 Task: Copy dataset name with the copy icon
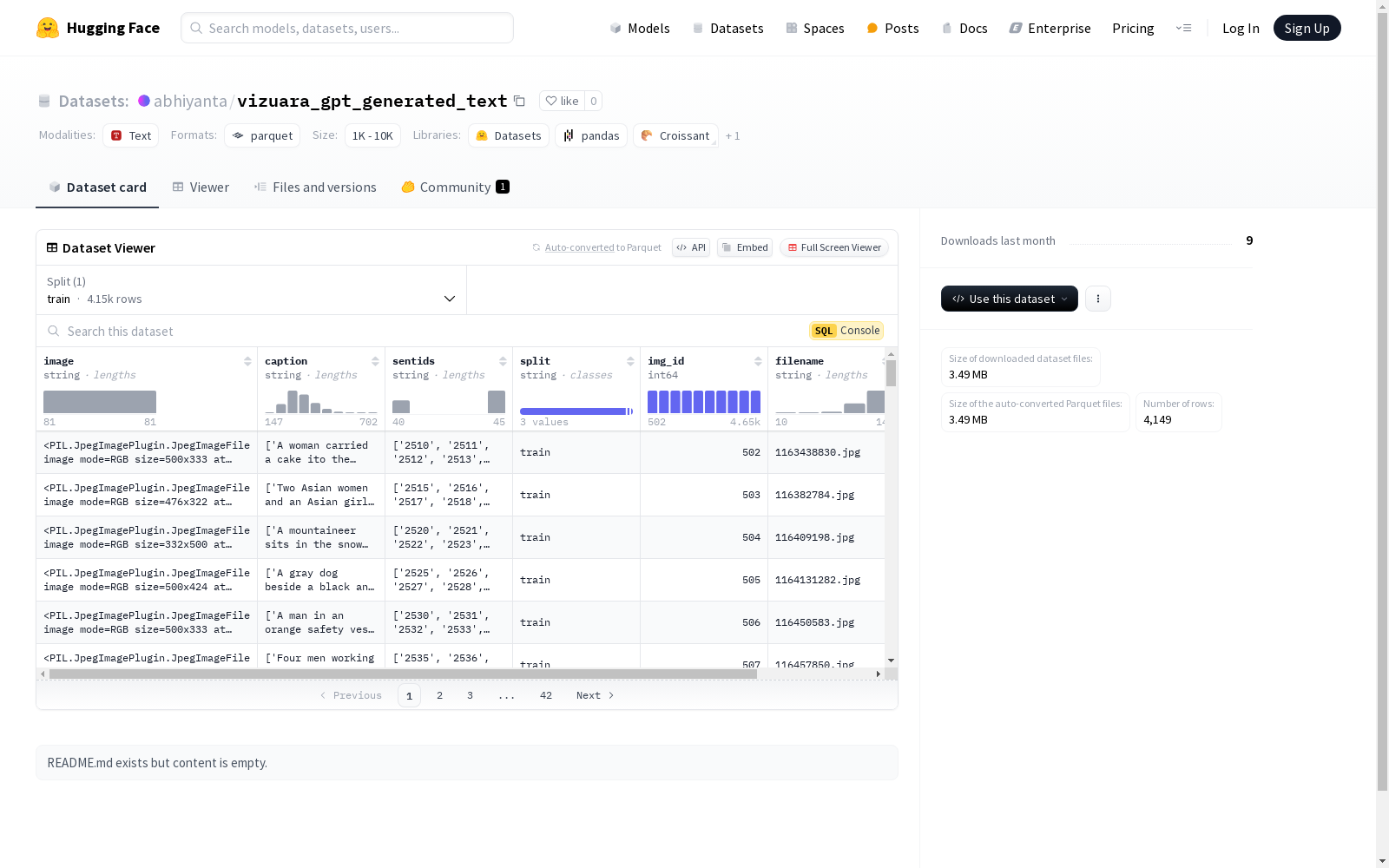(x=519, y=101)
